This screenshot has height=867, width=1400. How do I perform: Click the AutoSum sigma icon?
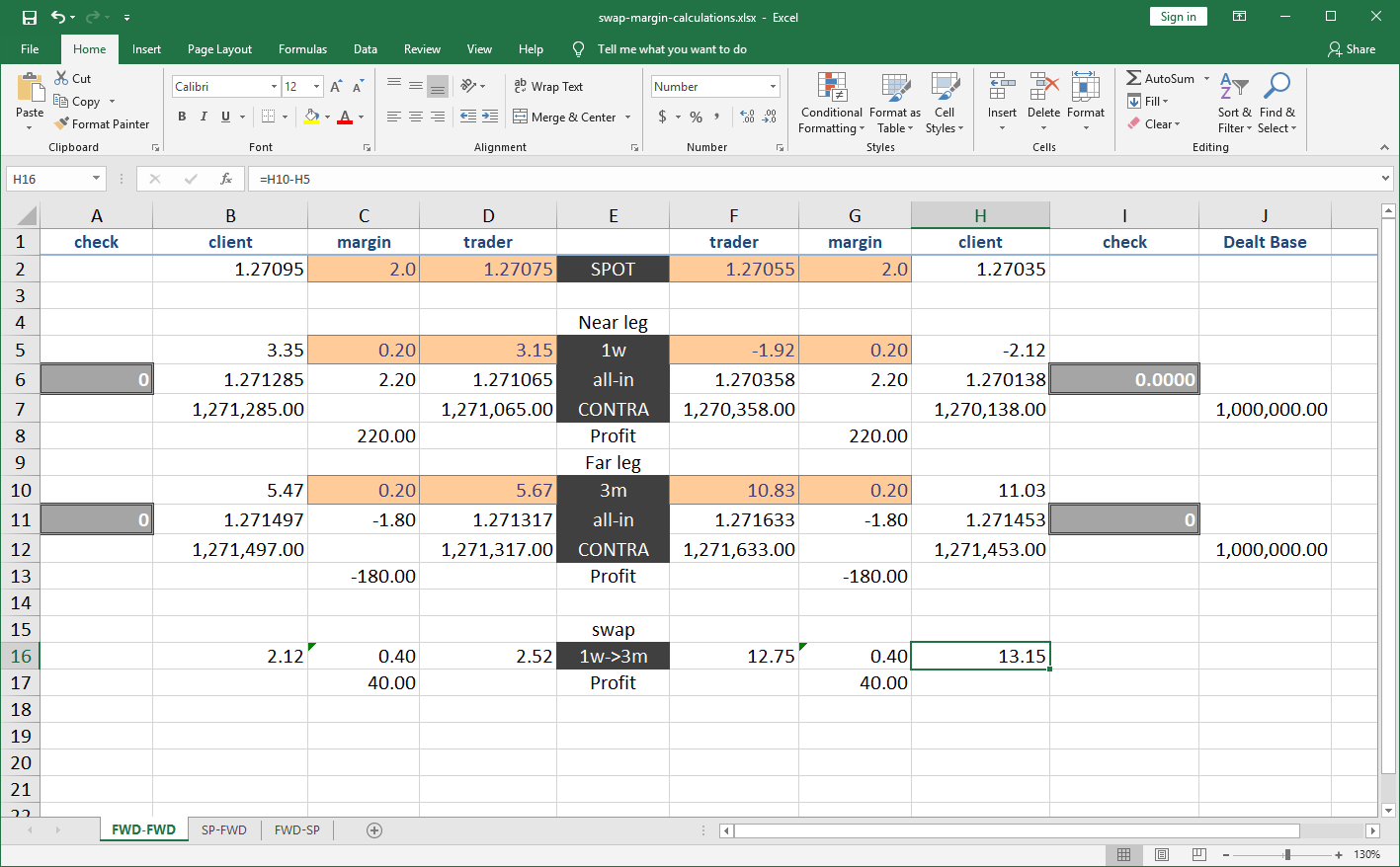(x=1134, y=78)
